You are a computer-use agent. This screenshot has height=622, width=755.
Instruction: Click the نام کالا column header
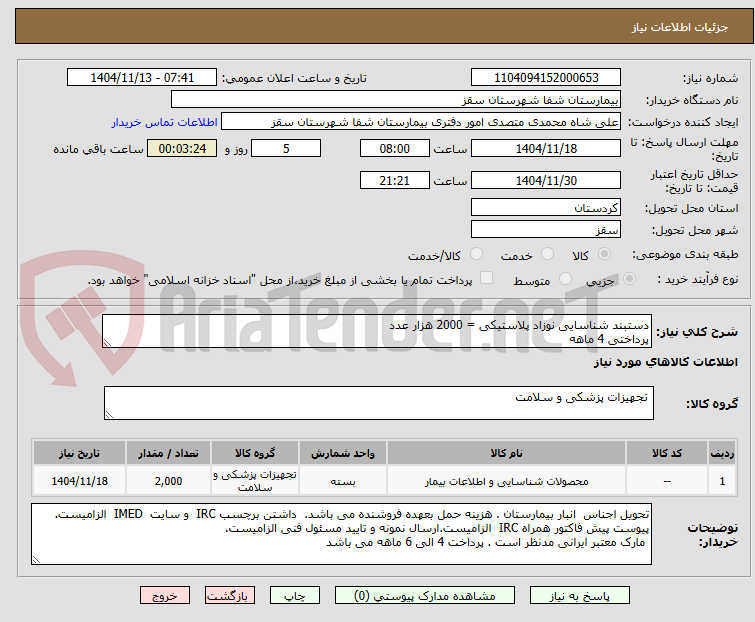[507, 453]
